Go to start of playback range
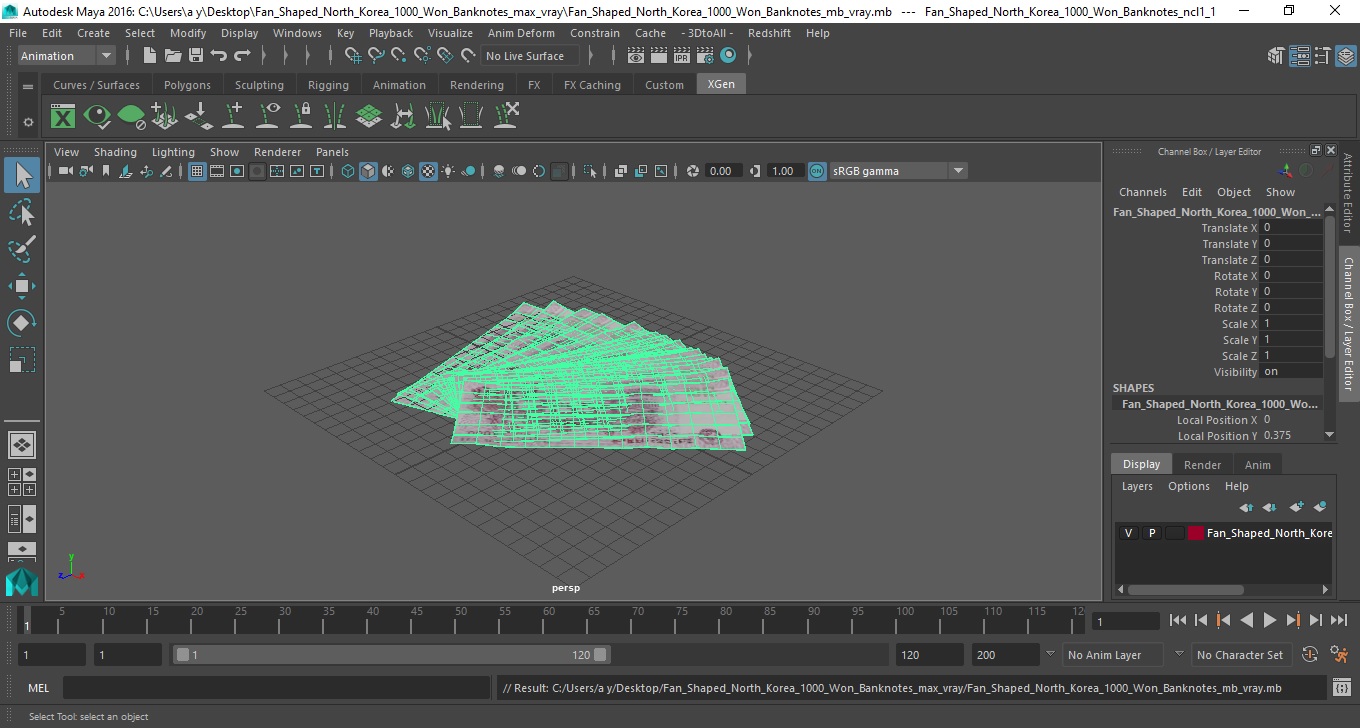1360x728 pixels. 1178,621
